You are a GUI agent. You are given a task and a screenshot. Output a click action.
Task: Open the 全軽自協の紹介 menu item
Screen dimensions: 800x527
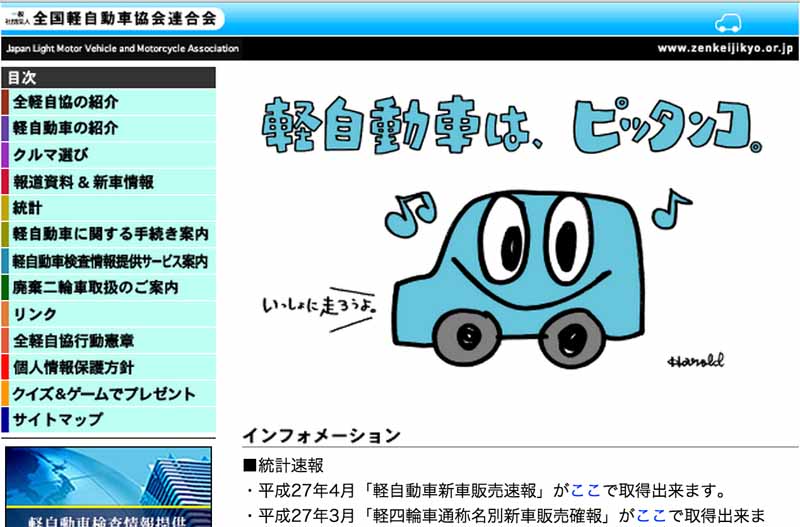click(109, 102)
